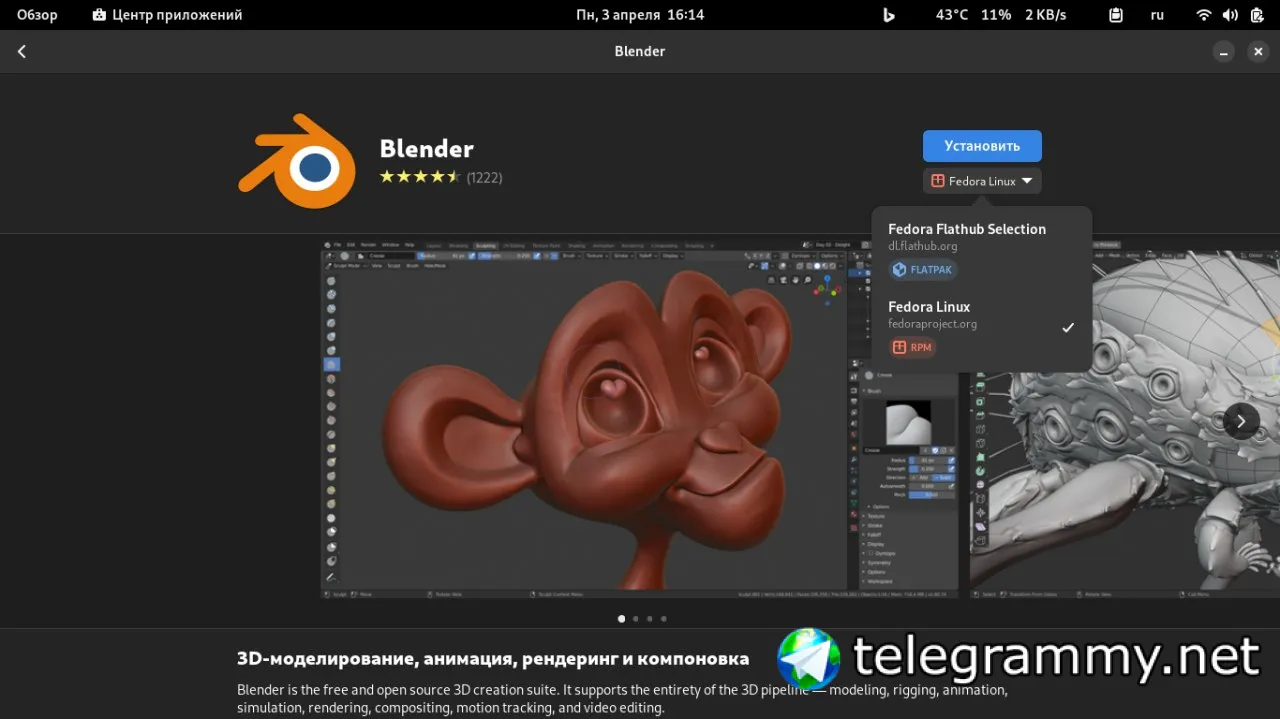Jump to the last carousel dot
Screen dimensions: 1280x719
tap(664, 619)
